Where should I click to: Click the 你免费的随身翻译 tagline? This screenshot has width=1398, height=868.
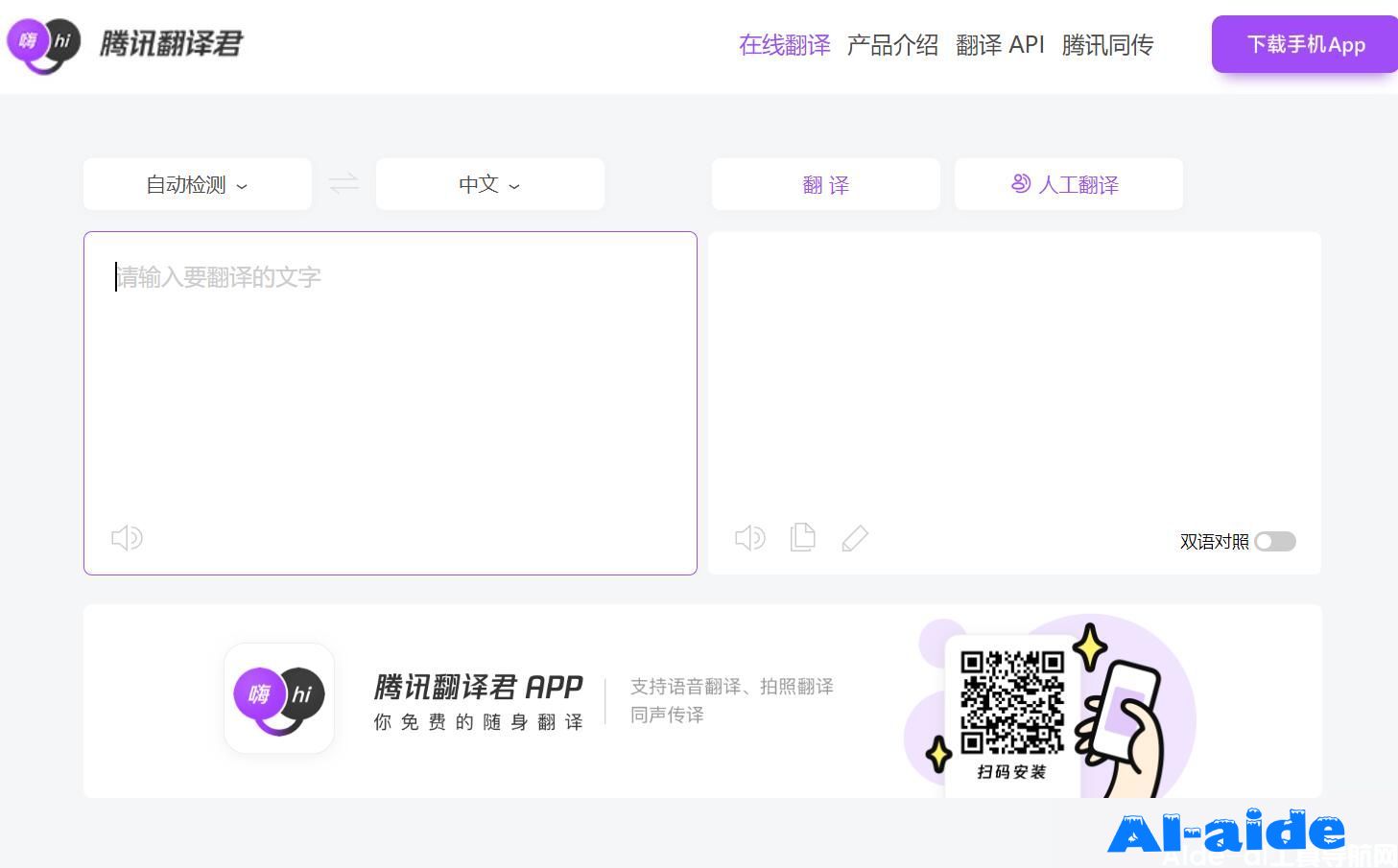pos(478,722)
